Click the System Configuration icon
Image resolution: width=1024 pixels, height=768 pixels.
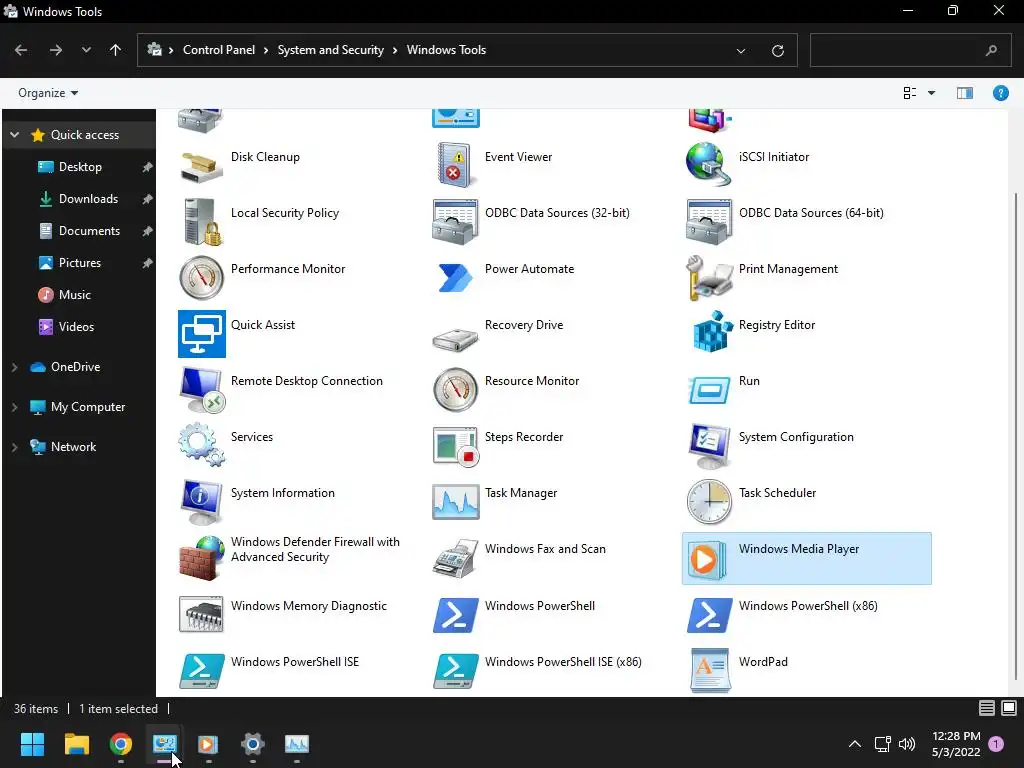(709, 446)
